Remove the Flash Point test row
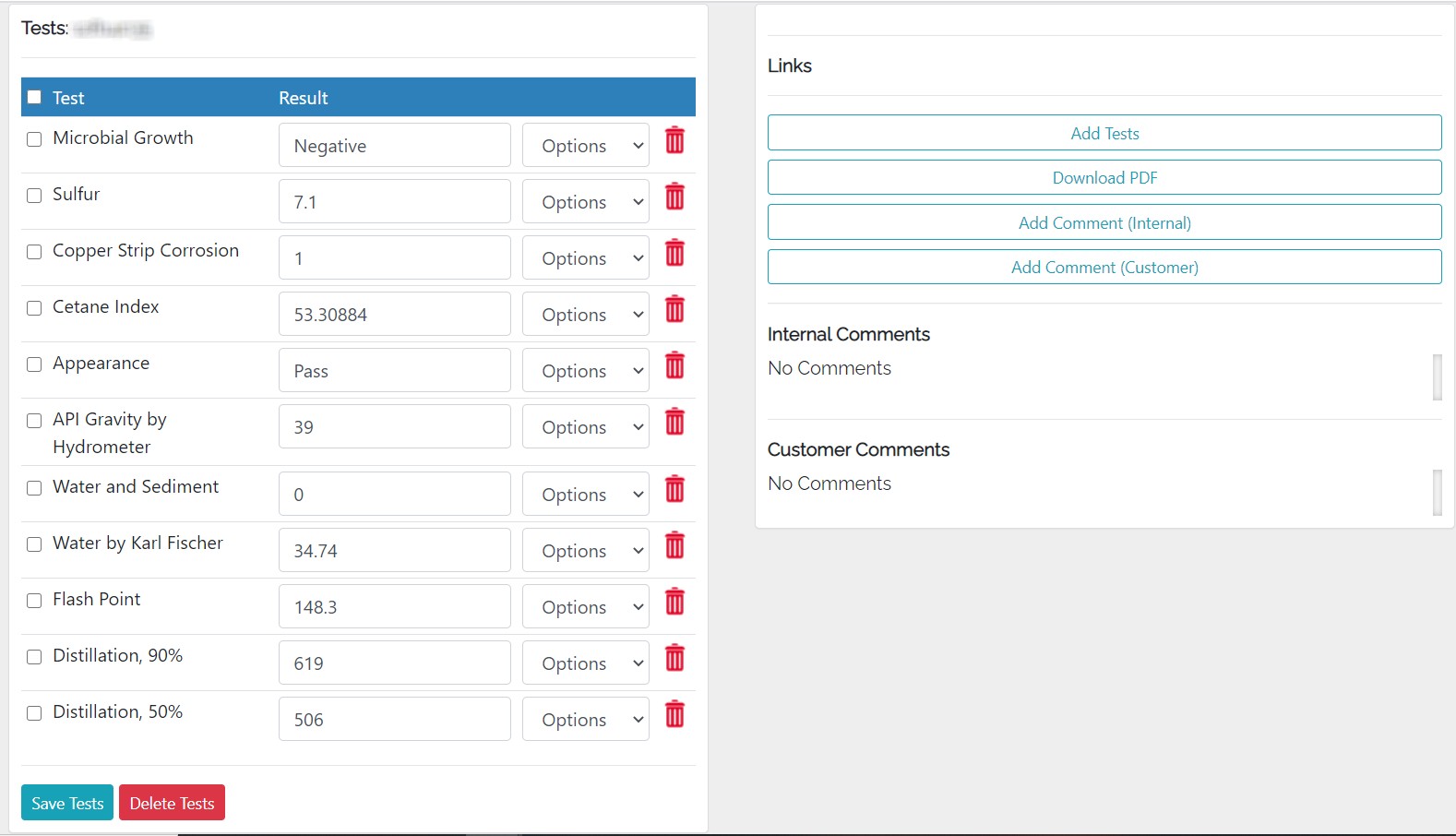This screenshot has height=836, width=1456. [x=674, y=602]
